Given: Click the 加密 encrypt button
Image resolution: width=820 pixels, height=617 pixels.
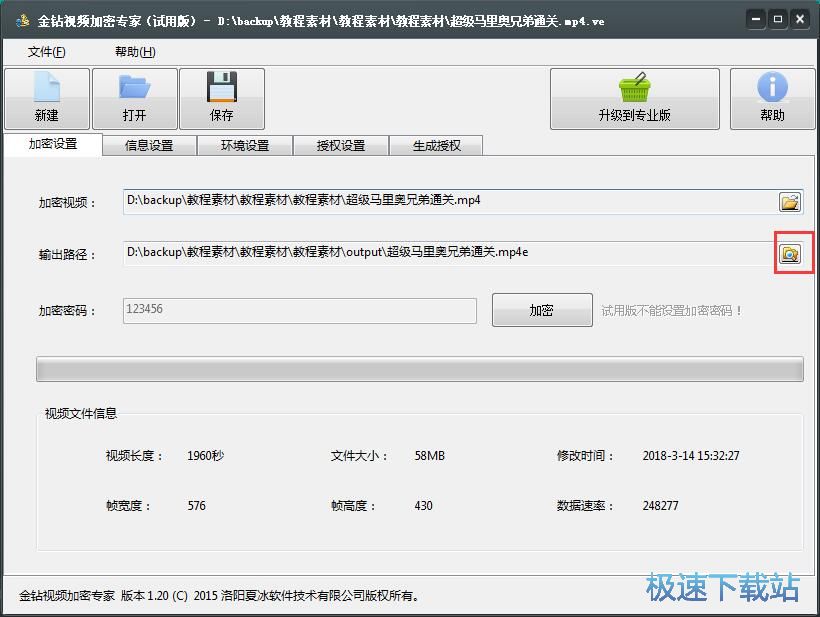Looking at the screenshot, I should (x=542, y=310).
